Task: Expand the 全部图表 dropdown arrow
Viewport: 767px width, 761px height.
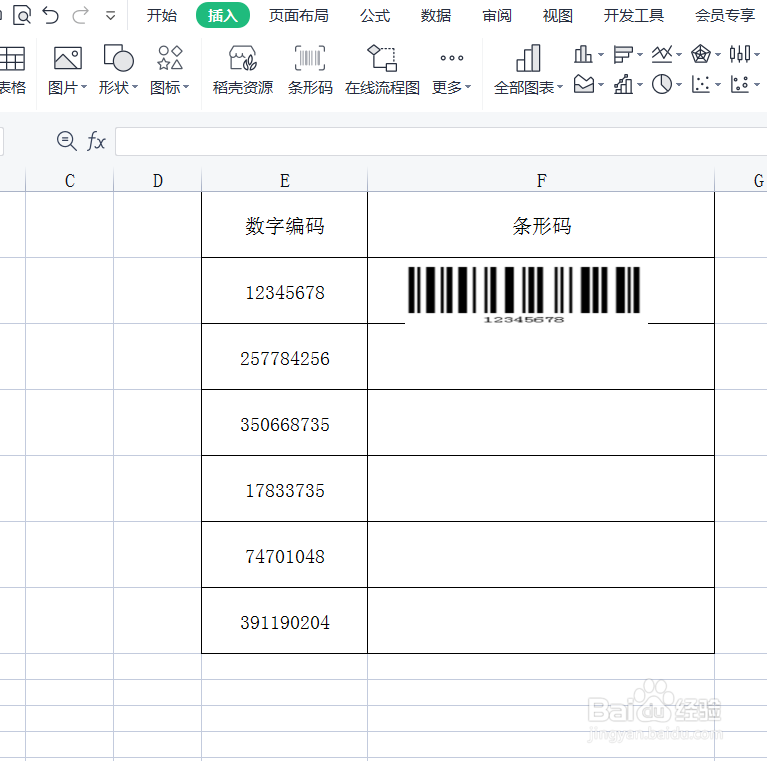Action: tap(561, 87)
